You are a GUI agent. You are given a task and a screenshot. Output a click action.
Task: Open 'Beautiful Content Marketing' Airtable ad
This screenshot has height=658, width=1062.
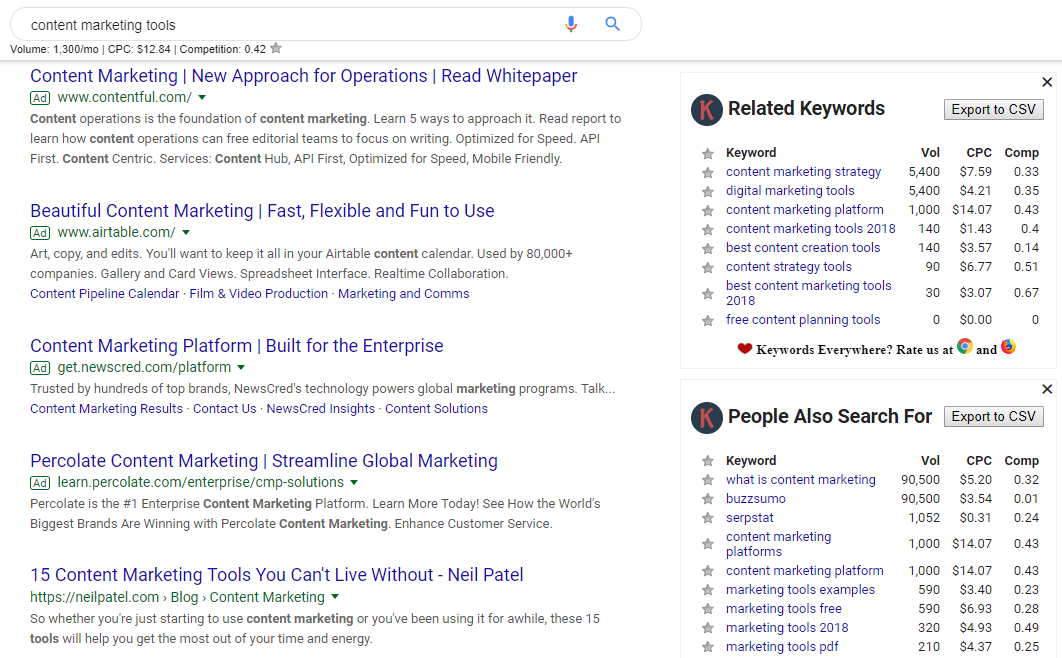[262, 211]
